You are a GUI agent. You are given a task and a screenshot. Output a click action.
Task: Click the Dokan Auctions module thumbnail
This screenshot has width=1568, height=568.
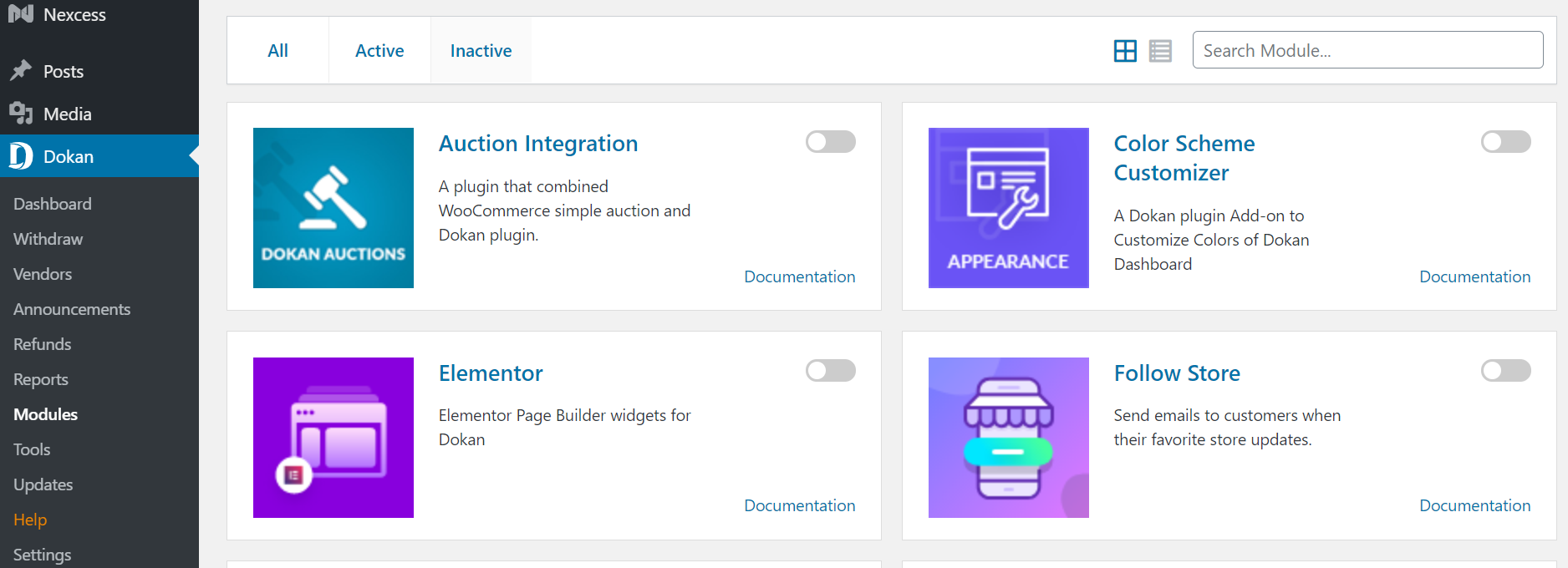pyautogui.click(x=333, y=208)
